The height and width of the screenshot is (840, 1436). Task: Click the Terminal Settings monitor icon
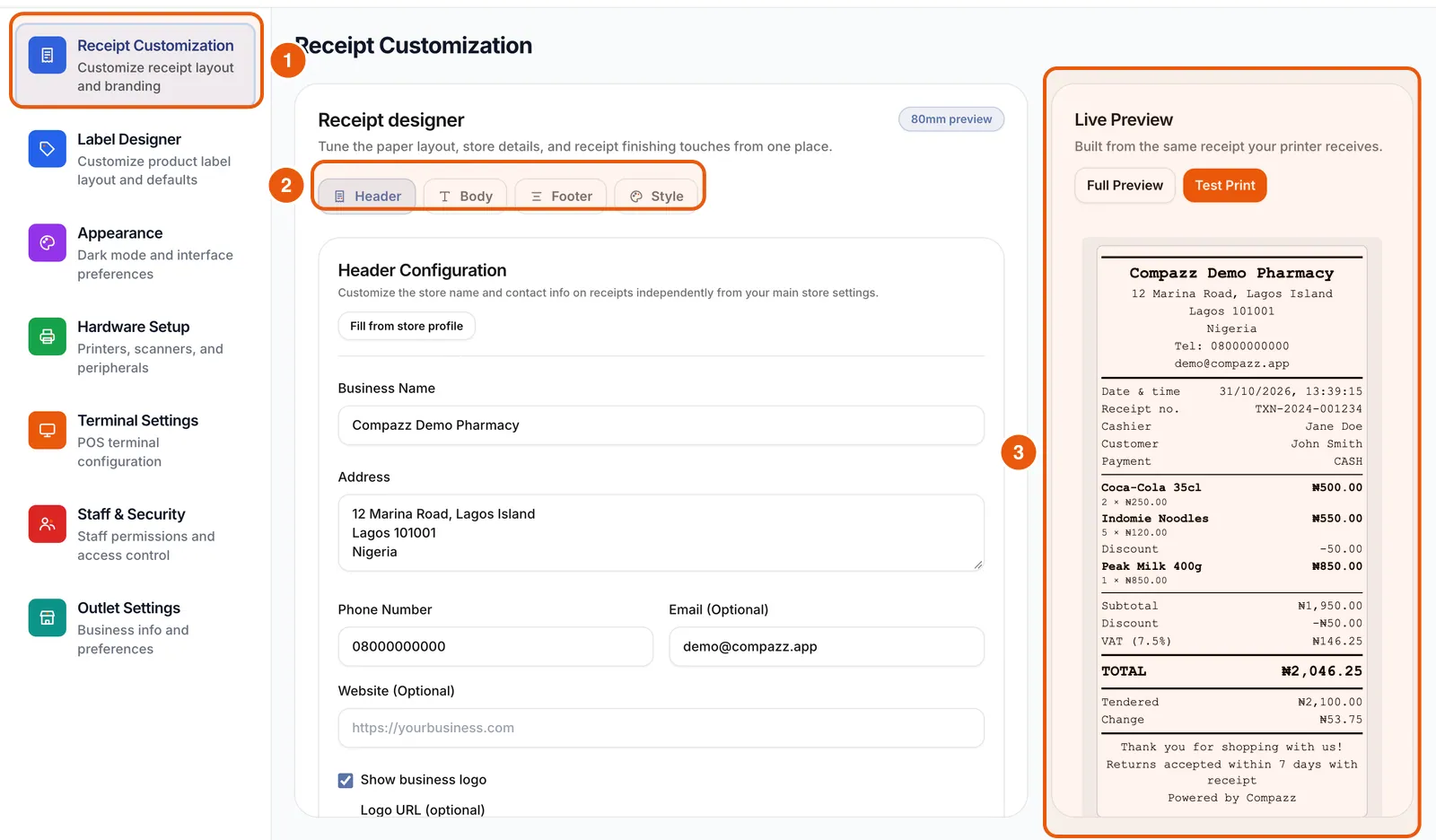(x=48, y=430)
